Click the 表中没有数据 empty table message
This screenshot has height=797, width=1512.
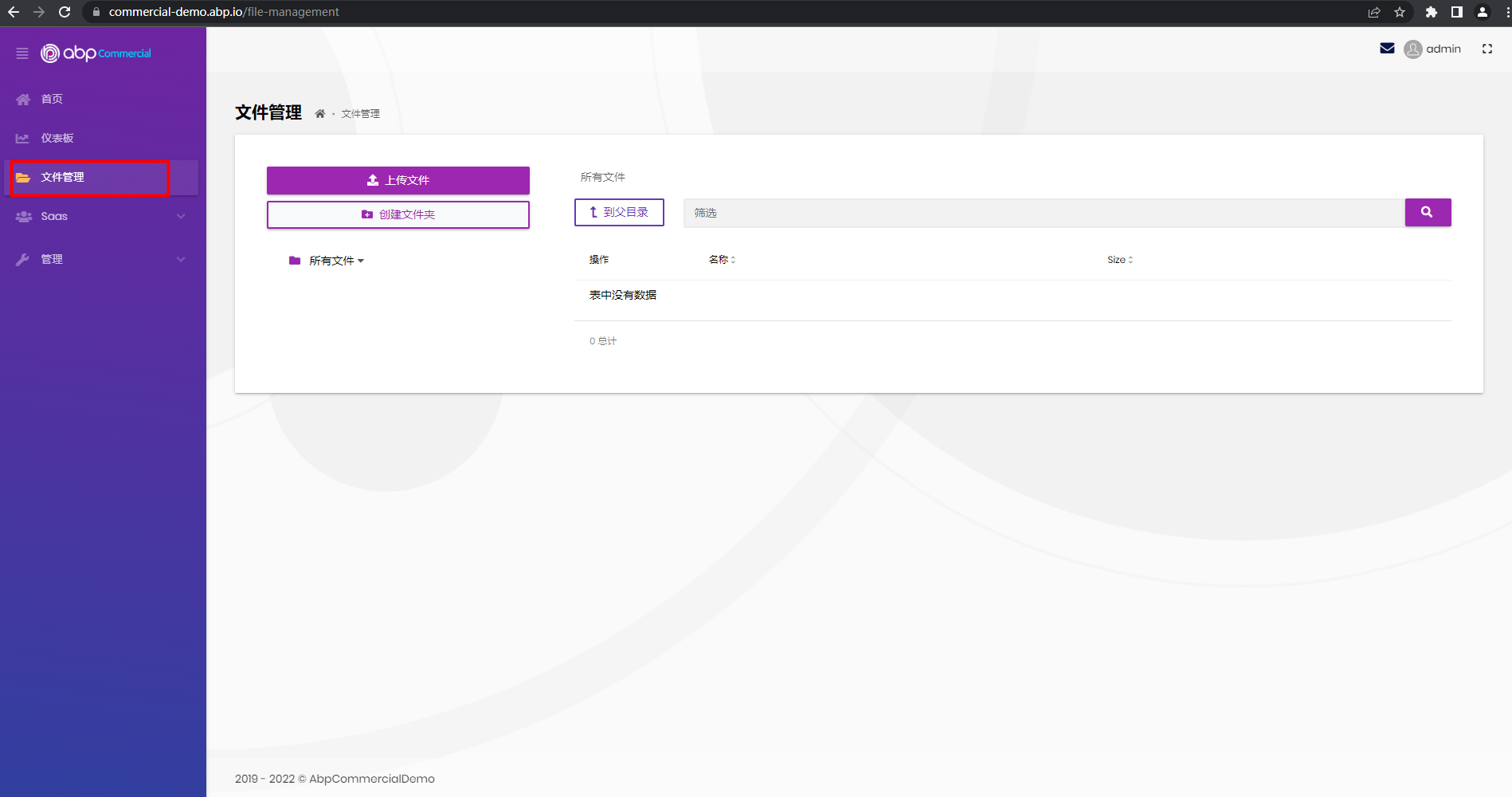click(x=623, y=295)
